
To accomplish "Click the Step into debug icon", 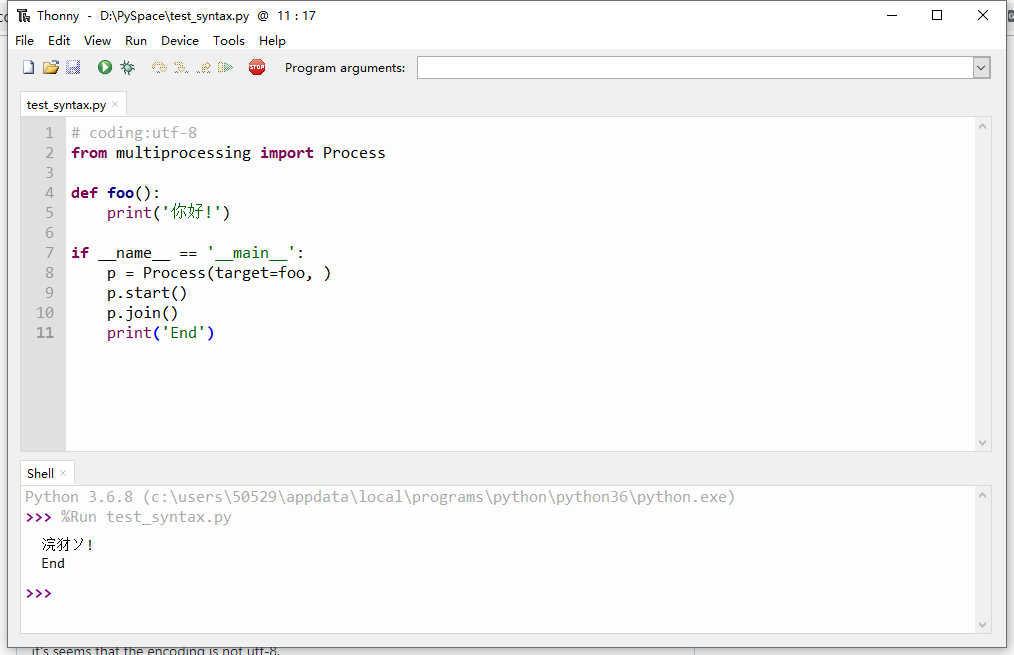I will [181, 67].
